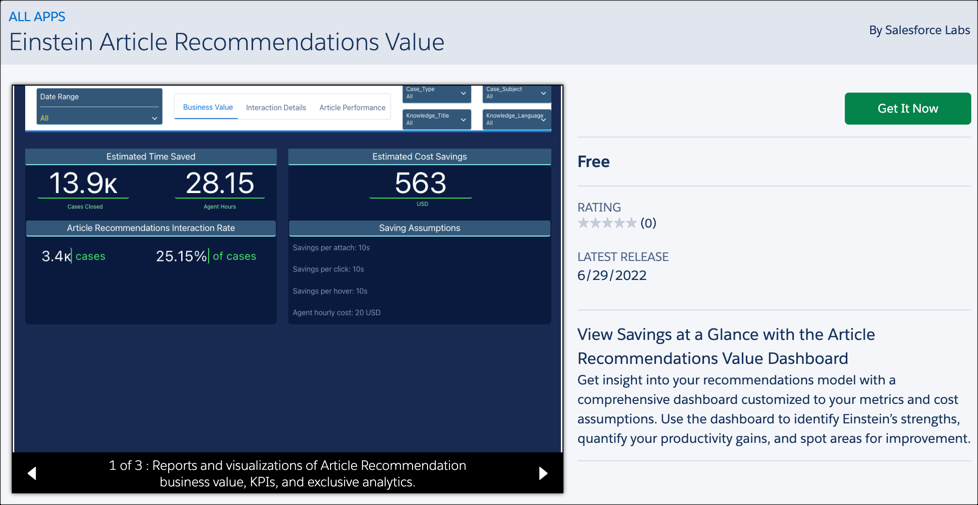The width and height of the screenshot is (978, 505).
Task: Open the Knowledge_Title filter dropdown
Action: pyautogui.click(x=437, y=119)
